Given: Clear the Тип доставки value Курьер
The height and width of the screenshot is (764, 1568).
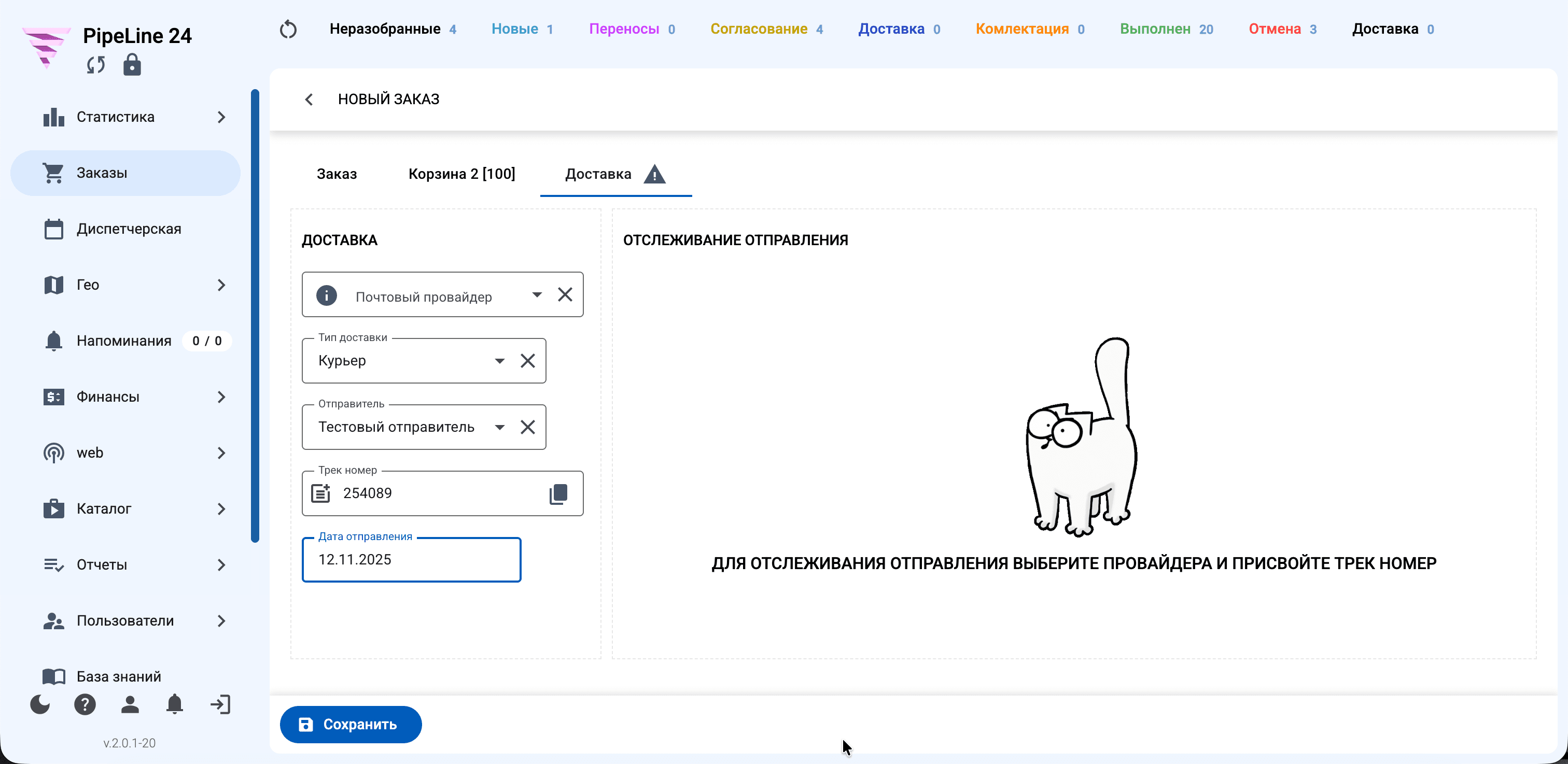Looking at the screenshot, I should (x=528, y=361).
